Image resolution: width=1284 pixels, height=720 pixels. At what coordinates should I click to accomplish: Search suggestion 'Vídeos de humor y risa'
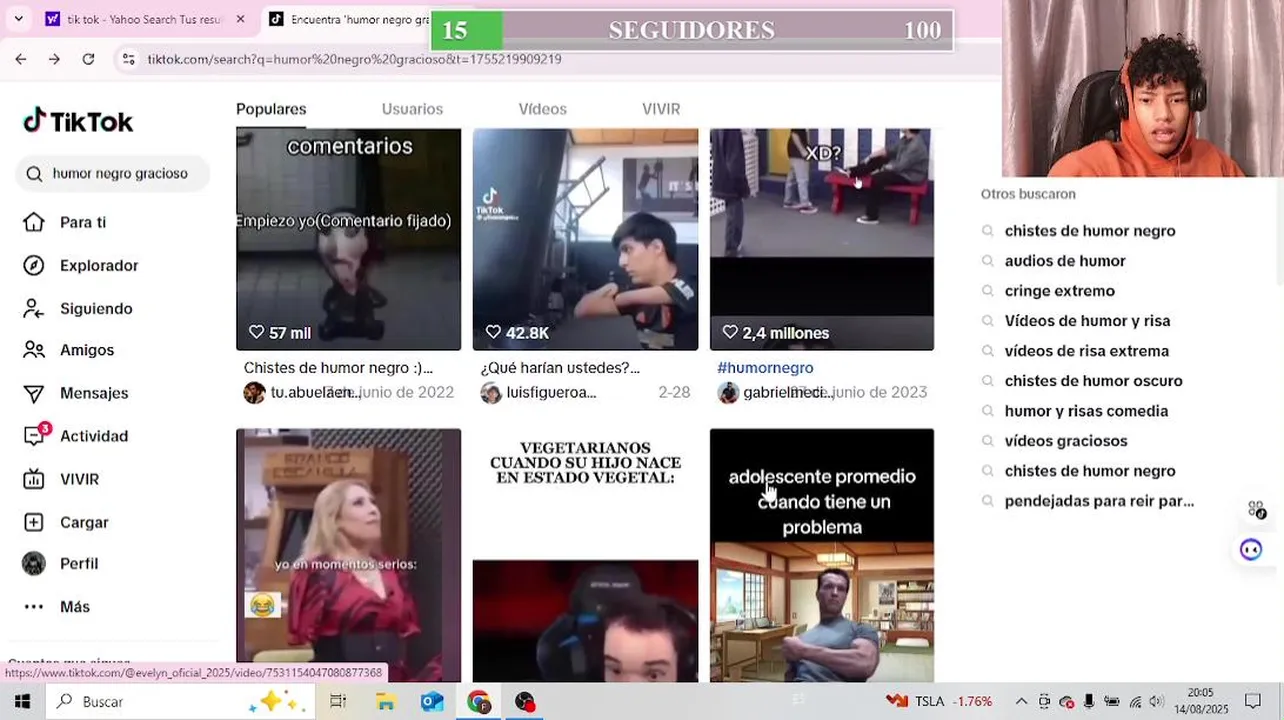(1087, 321)
